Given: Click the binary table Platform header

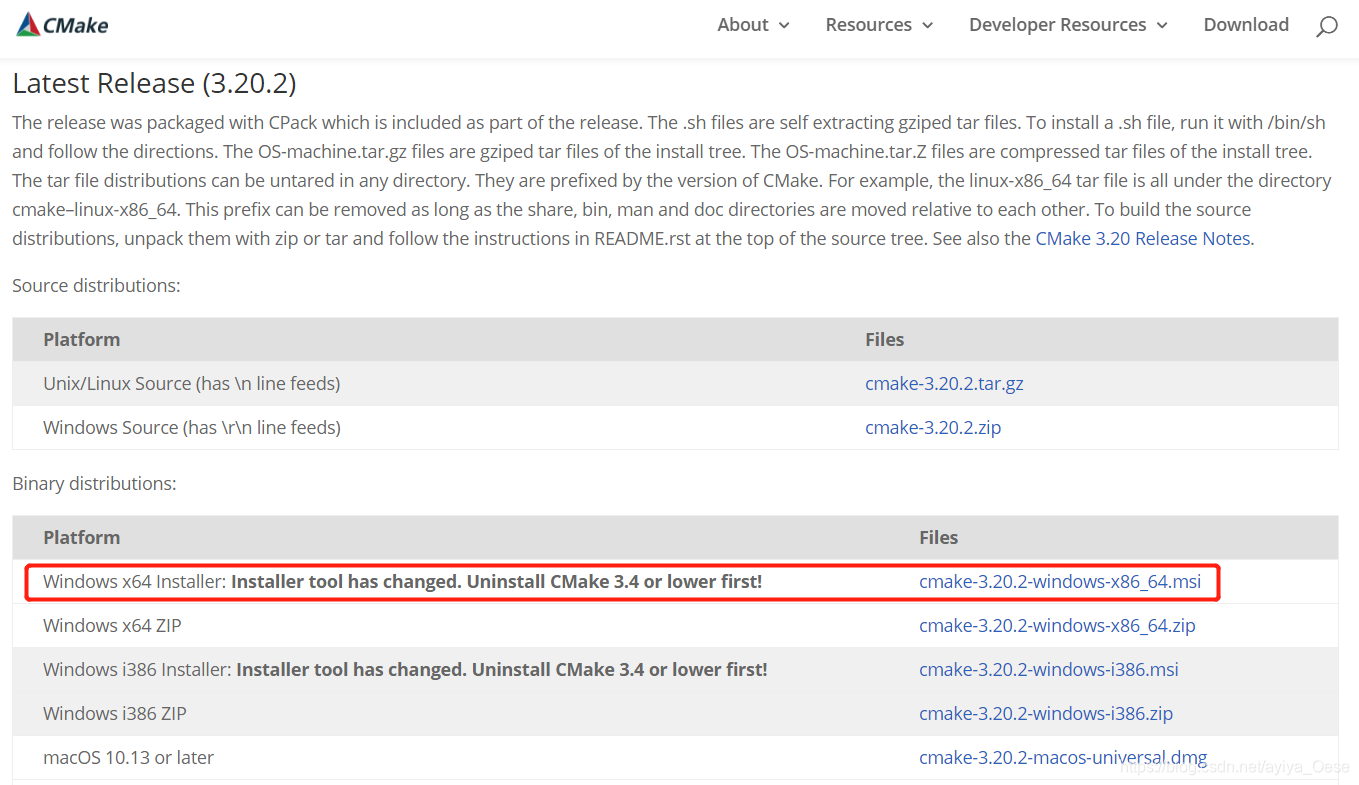Looking at the screenshot, I should coord(81,537).
